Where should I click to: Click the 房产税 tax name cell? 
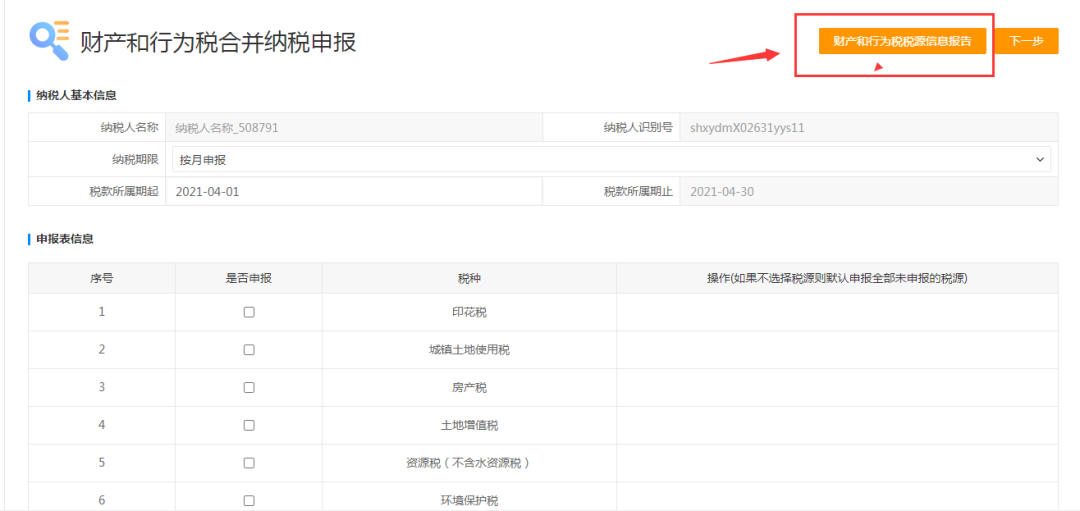pyautogui.click(x=469, y=387)
